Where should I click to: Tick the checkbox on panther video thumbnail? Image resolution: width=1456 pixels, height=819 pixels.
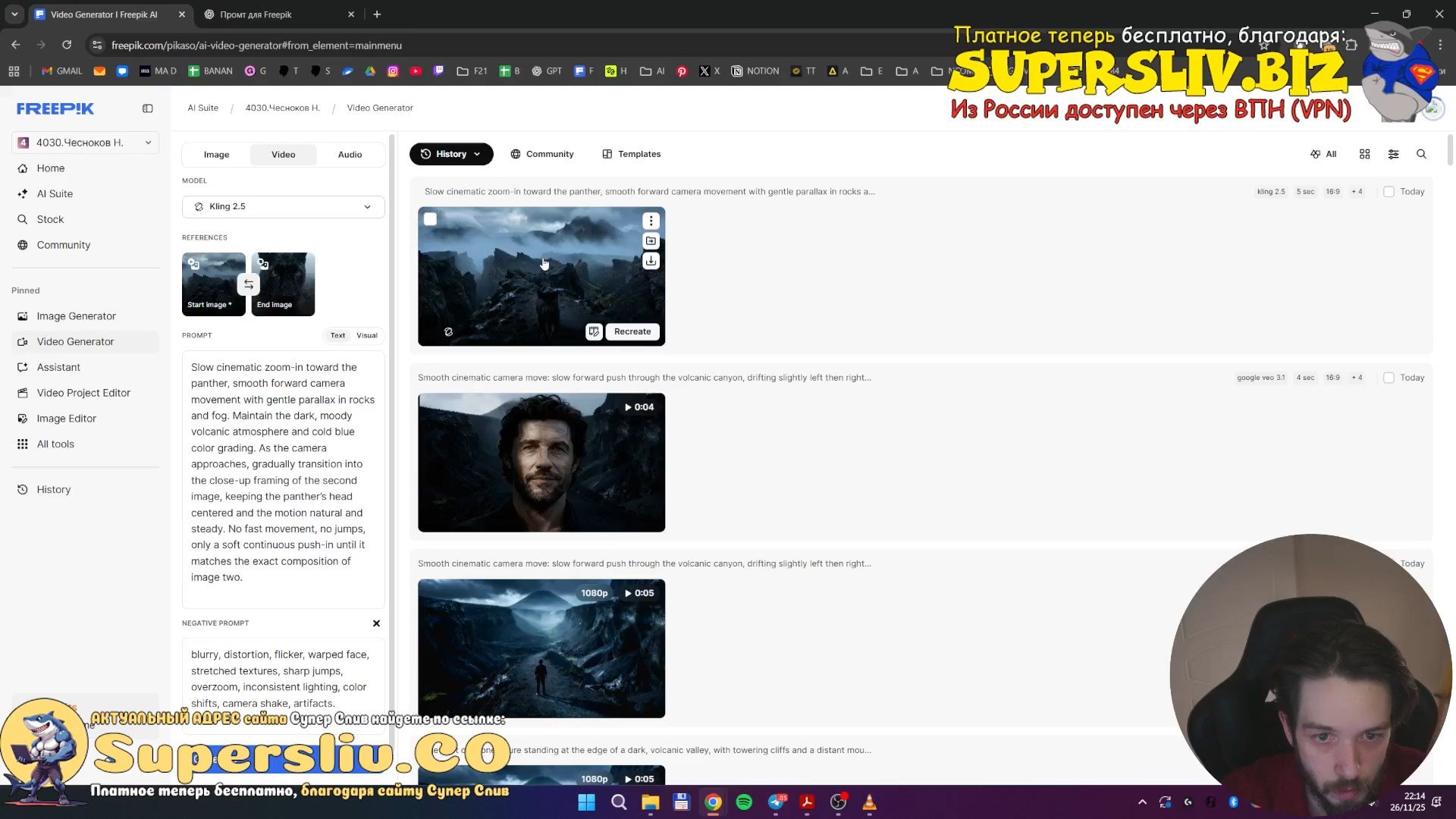(x=430, y=219)
